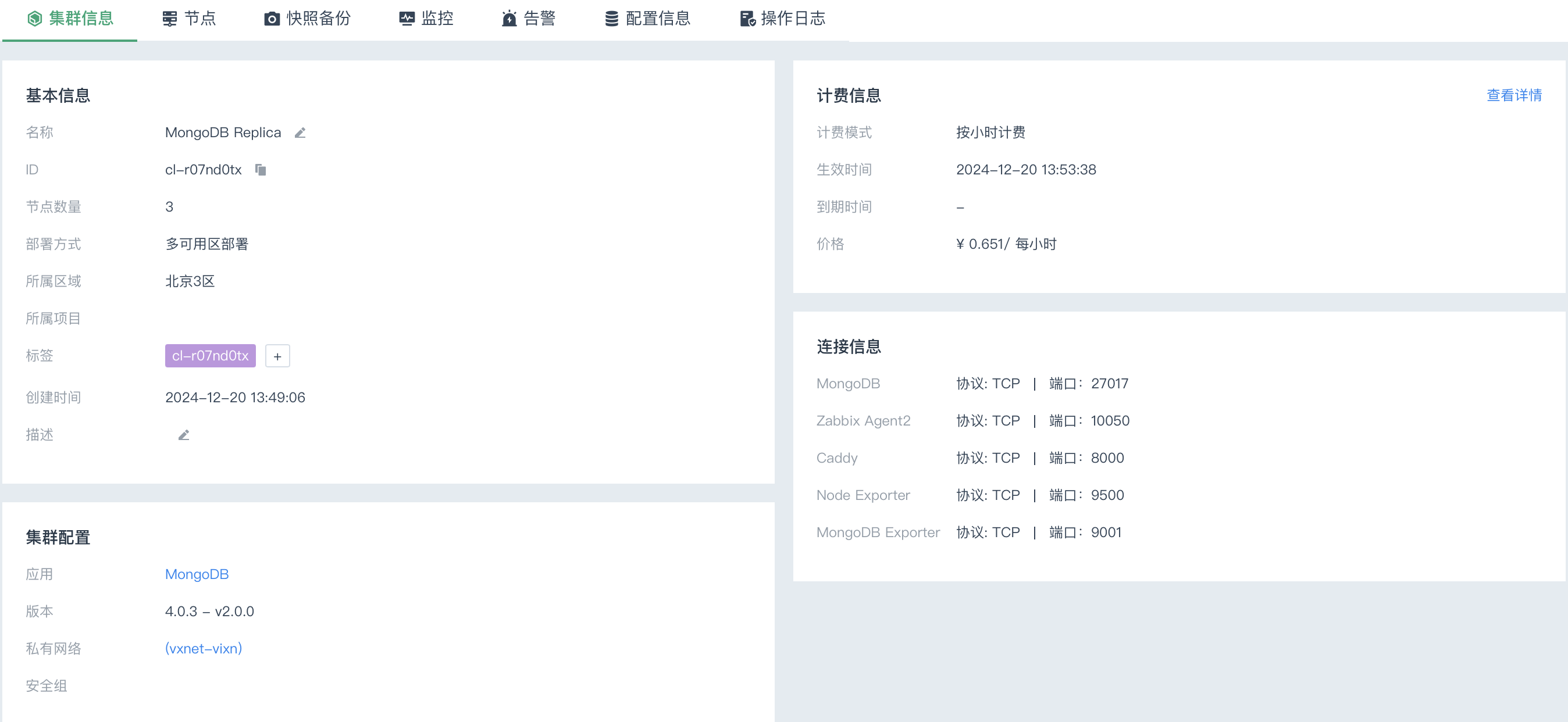Click the edit pencil next to MongoDB Replica

click(300, 133)
